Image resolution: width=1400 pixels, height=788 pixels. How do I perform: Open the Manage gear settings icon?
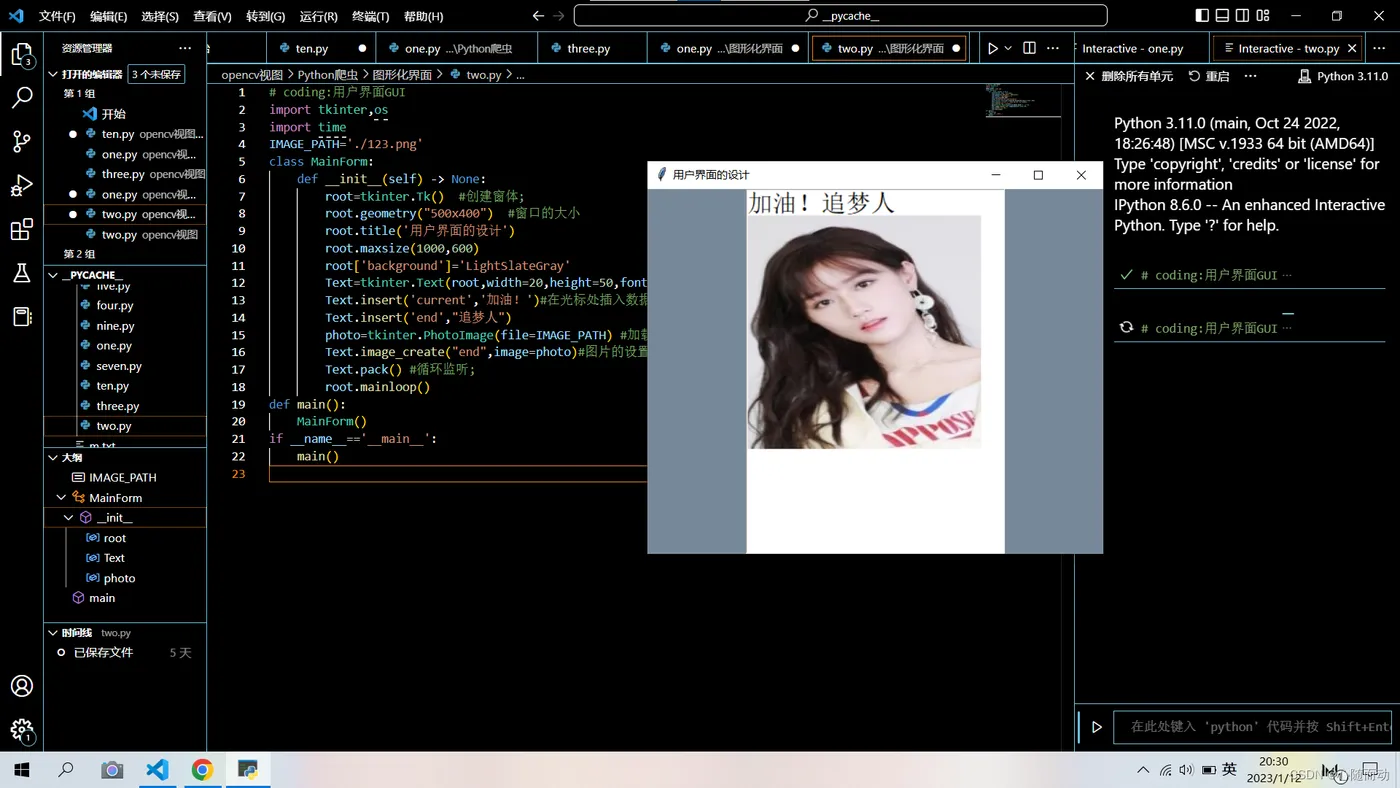tap(21, 730)
